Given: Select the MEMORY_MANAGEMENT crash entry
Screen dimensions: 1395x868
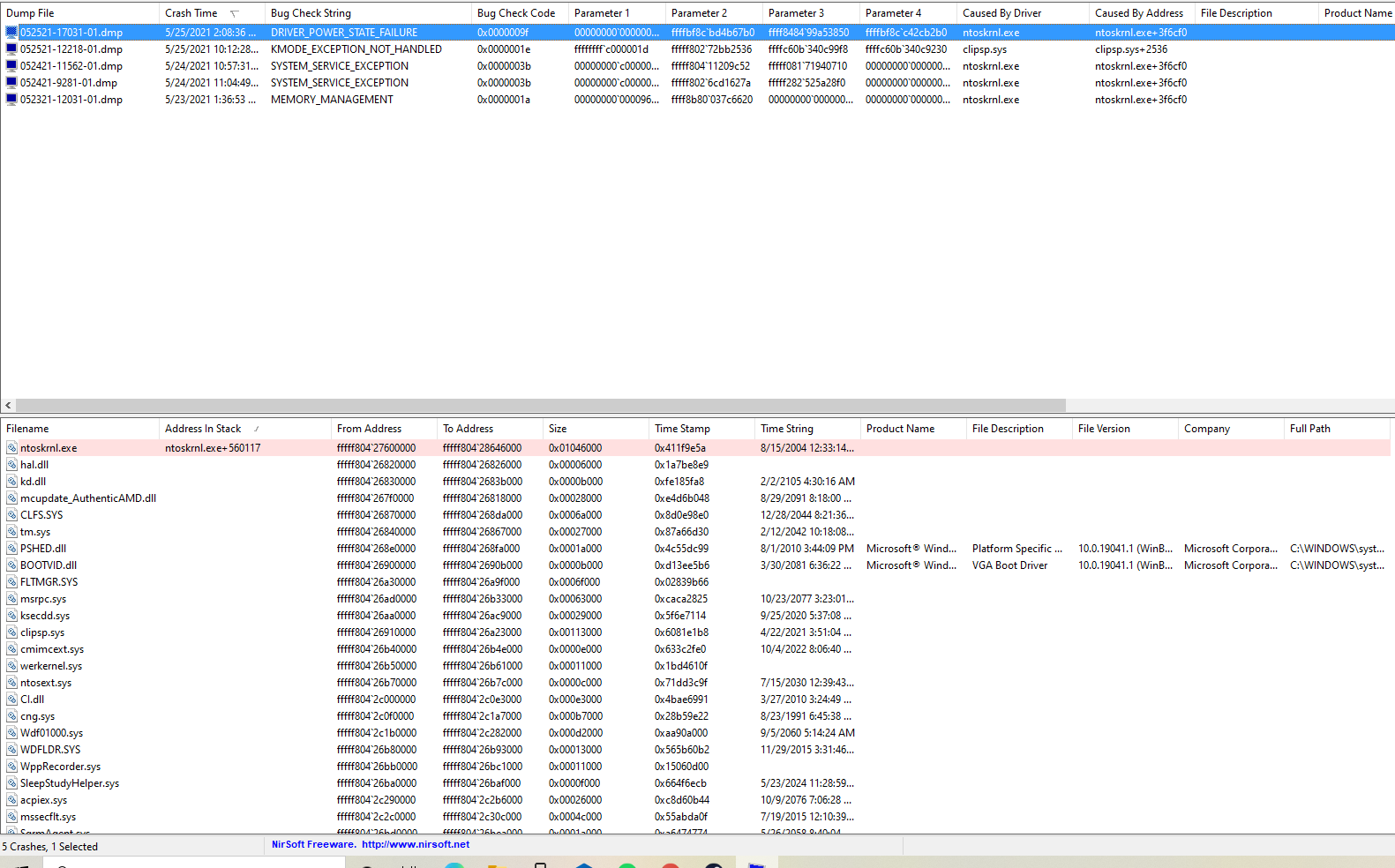Looking at the screenshot, I should coord(697,100).
